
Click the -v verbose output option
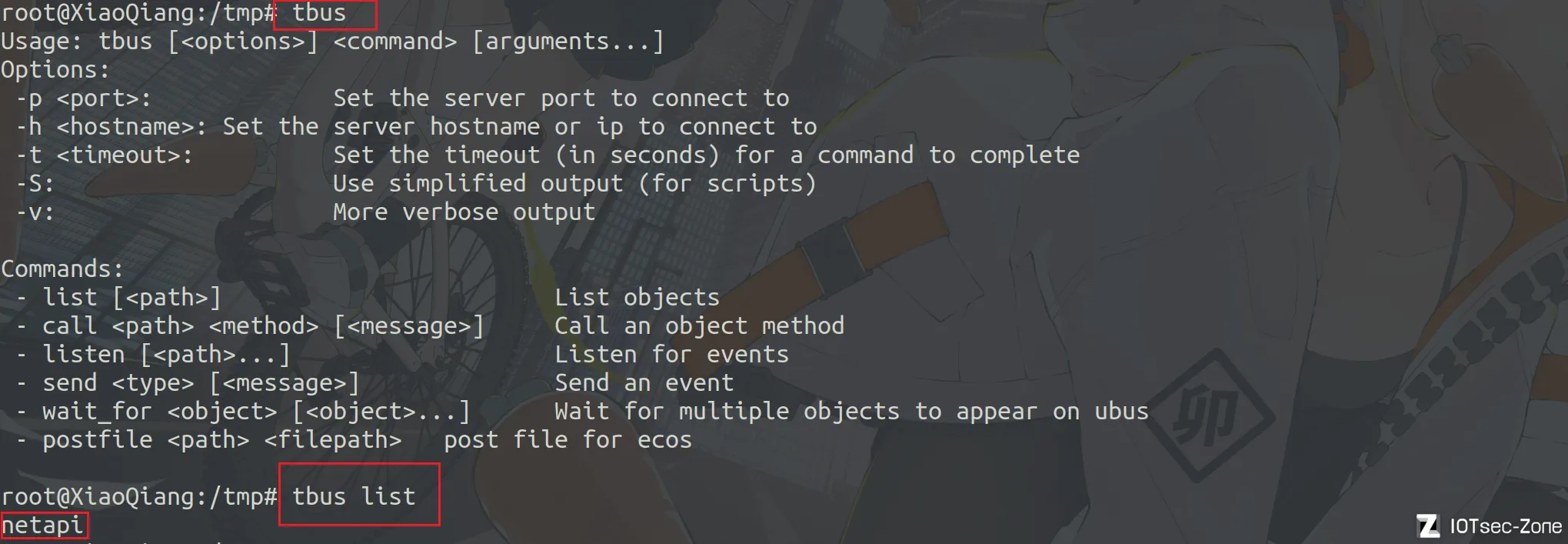pos(305,212)
